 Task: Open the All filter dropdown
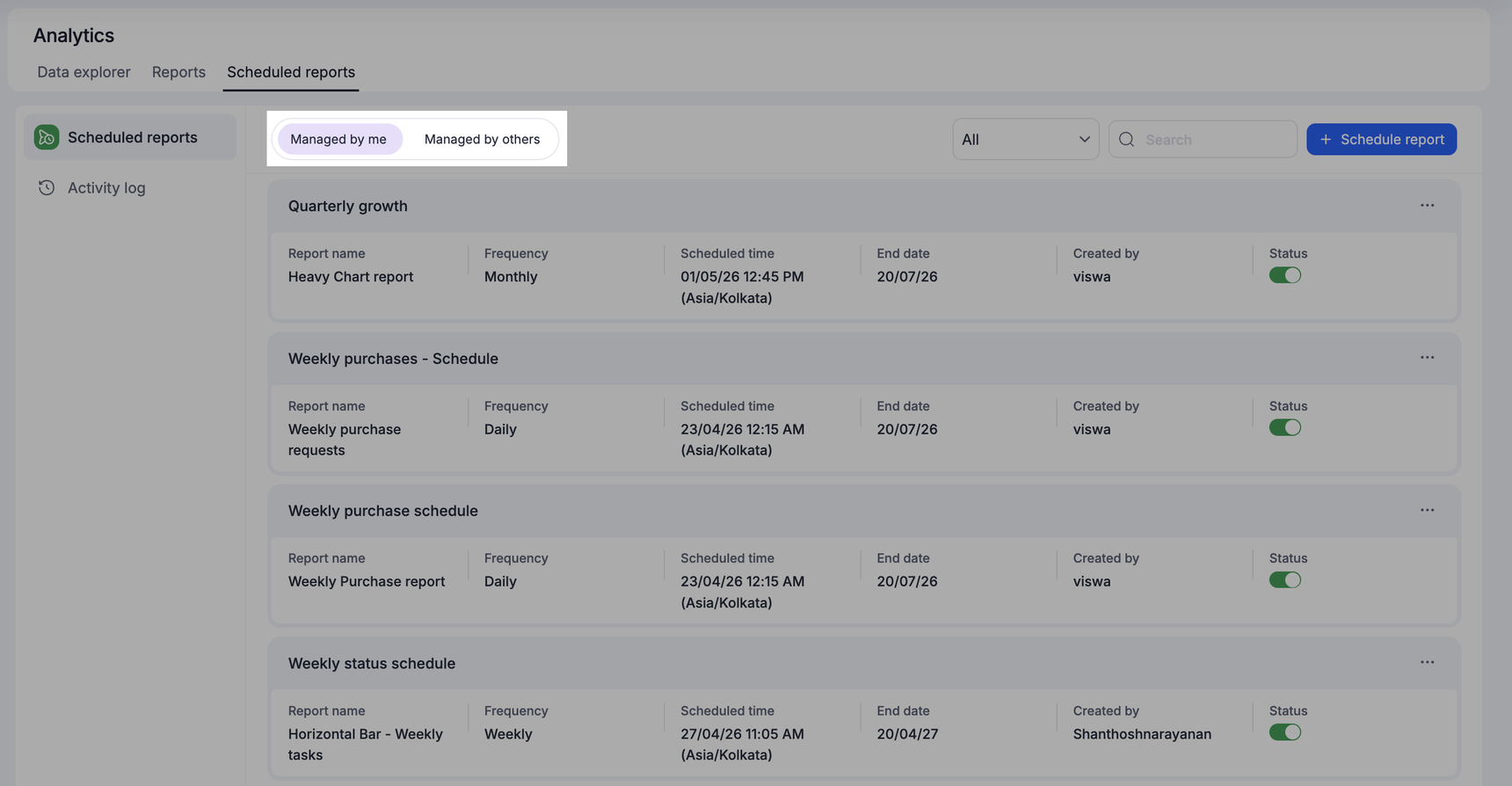[x=1025, y=140]
